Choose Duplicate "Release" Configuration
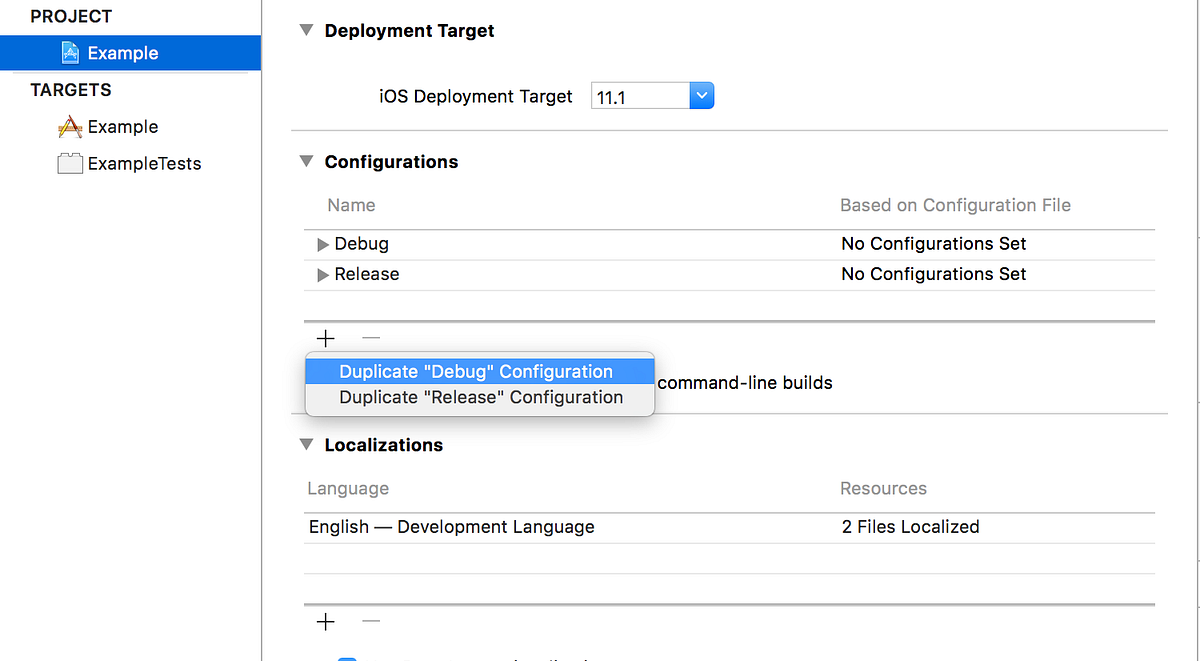This screenshot has width=1200, height=661. pyautogui.click(x=479, y=397)
